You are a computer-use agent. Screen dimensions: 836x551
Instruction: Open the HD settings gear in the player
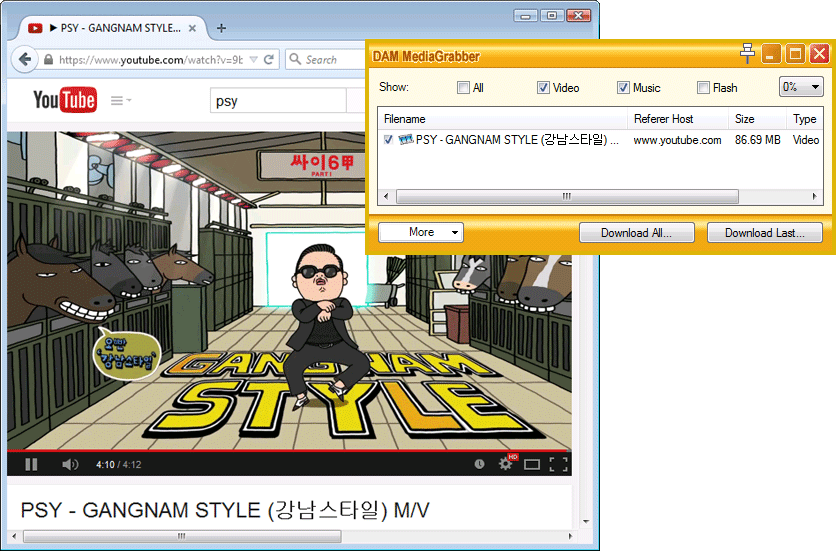coord(505,463)
